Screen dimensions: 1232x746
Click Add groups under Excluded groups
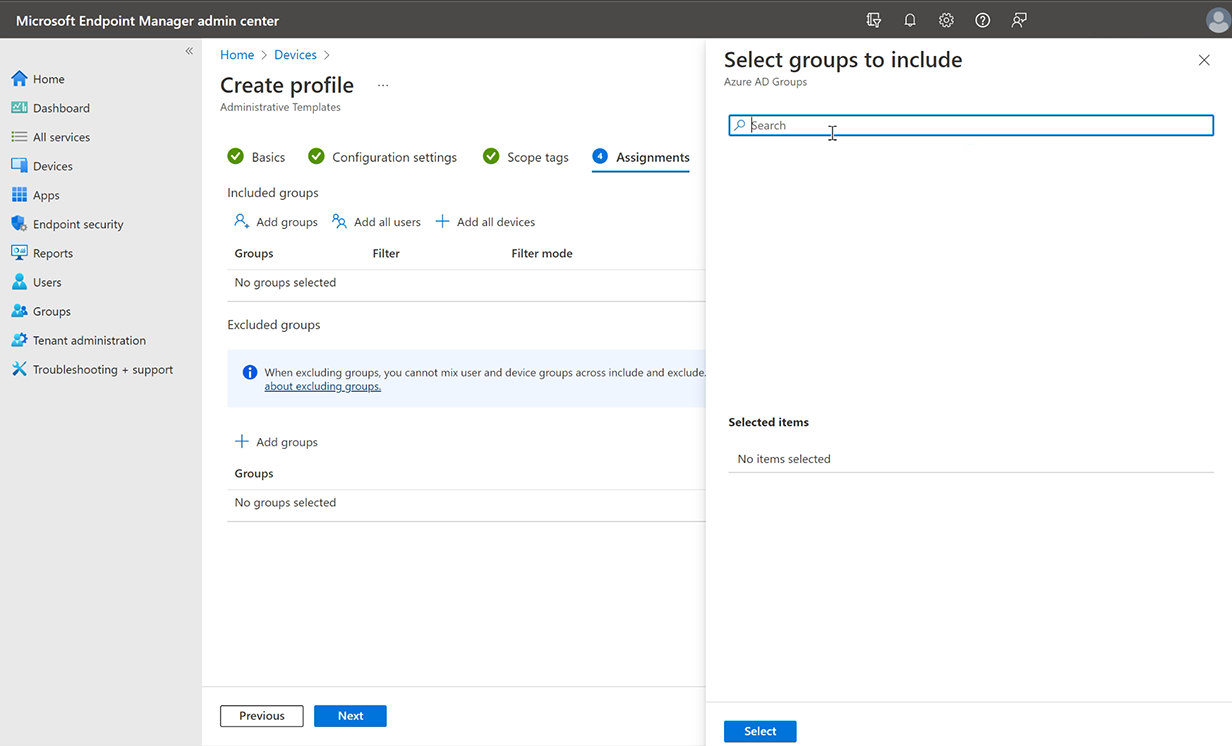coord(276,442)
